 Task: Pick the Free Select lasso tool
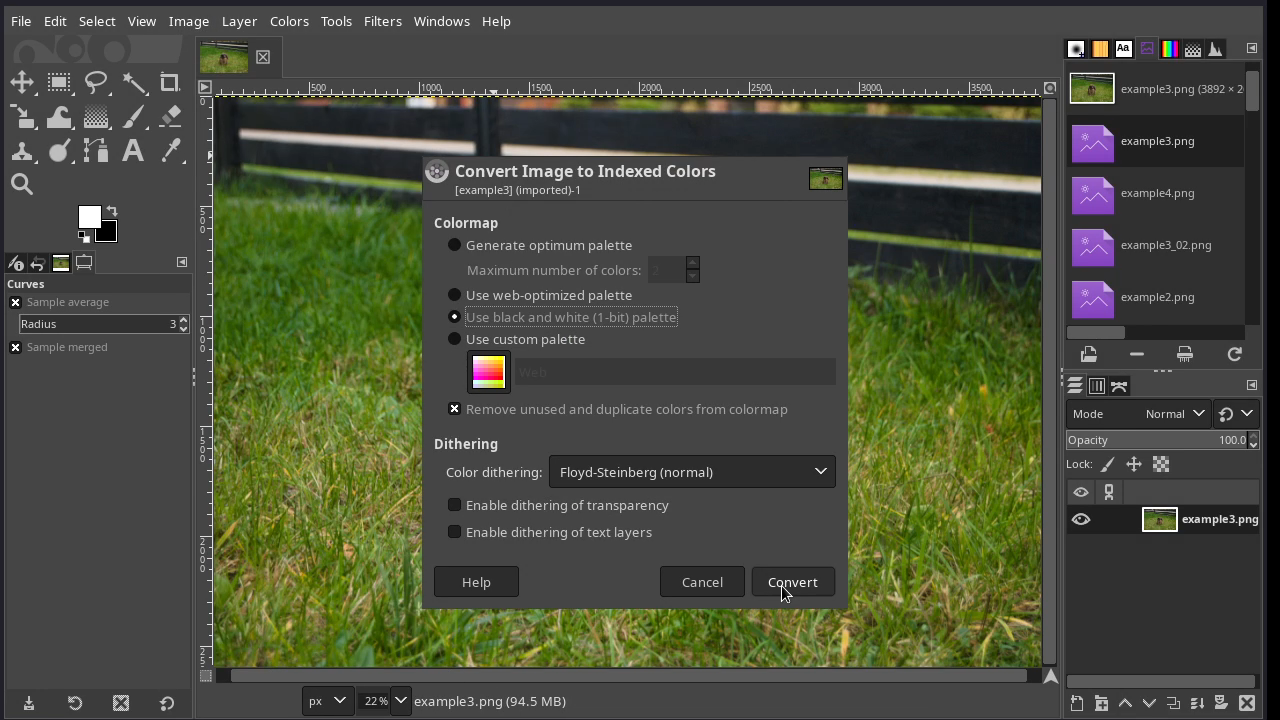pos(96,83)
